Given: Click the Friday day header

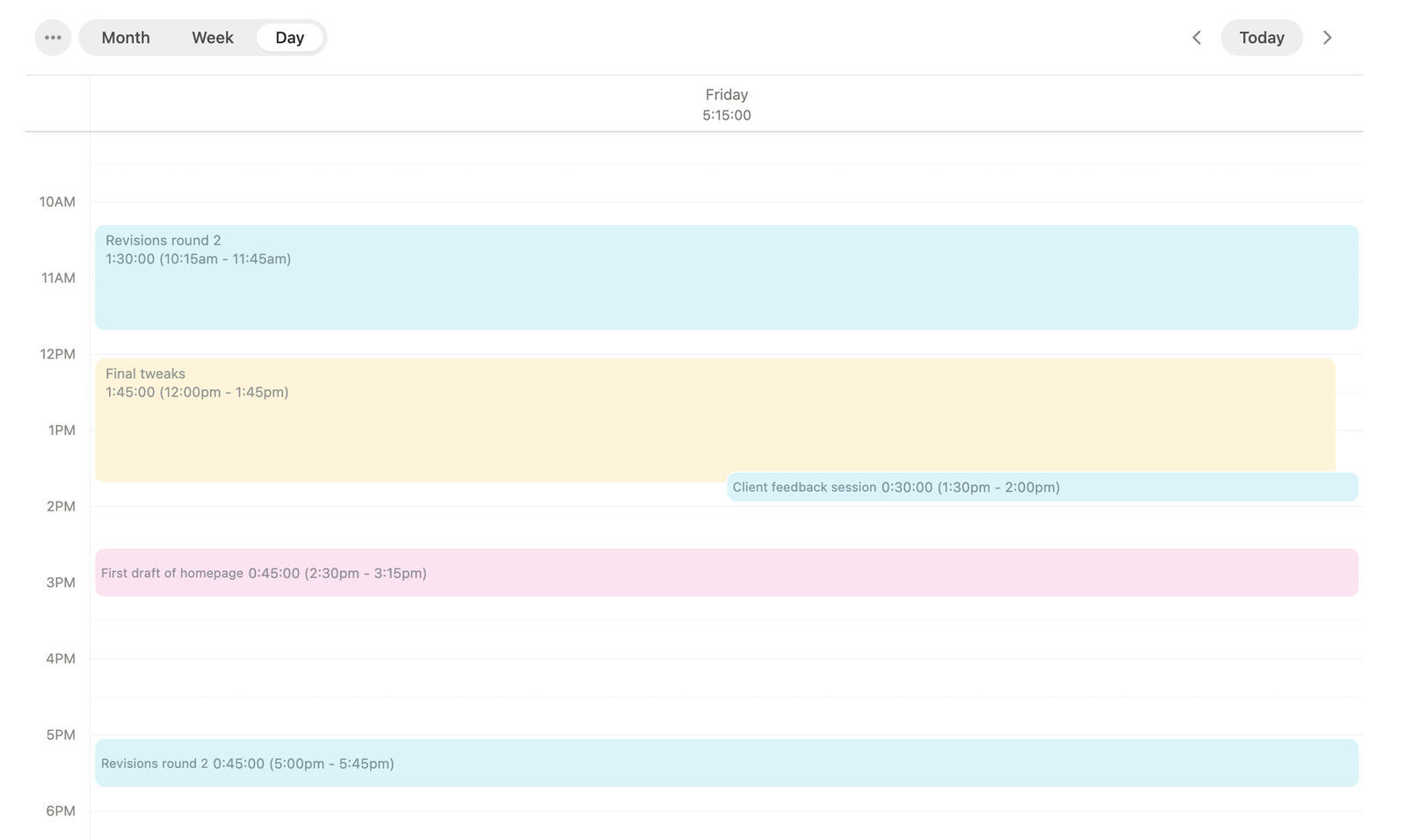Looking at the screenshot, I should tap(726, 94).
